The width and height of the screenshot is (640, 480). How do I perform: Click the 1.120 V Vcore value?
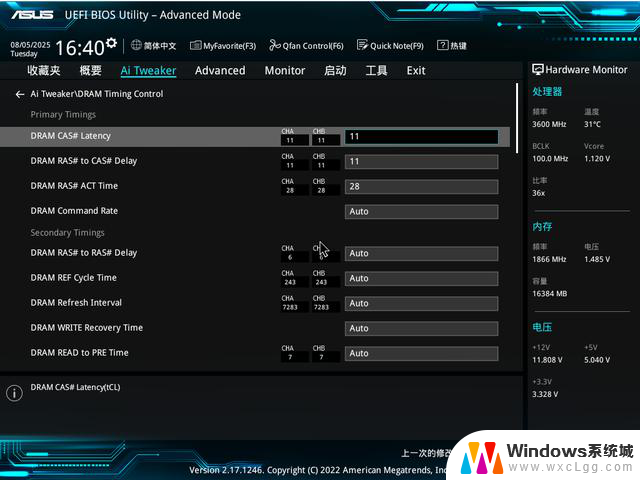pyautogui.click(x=597, y=159)
